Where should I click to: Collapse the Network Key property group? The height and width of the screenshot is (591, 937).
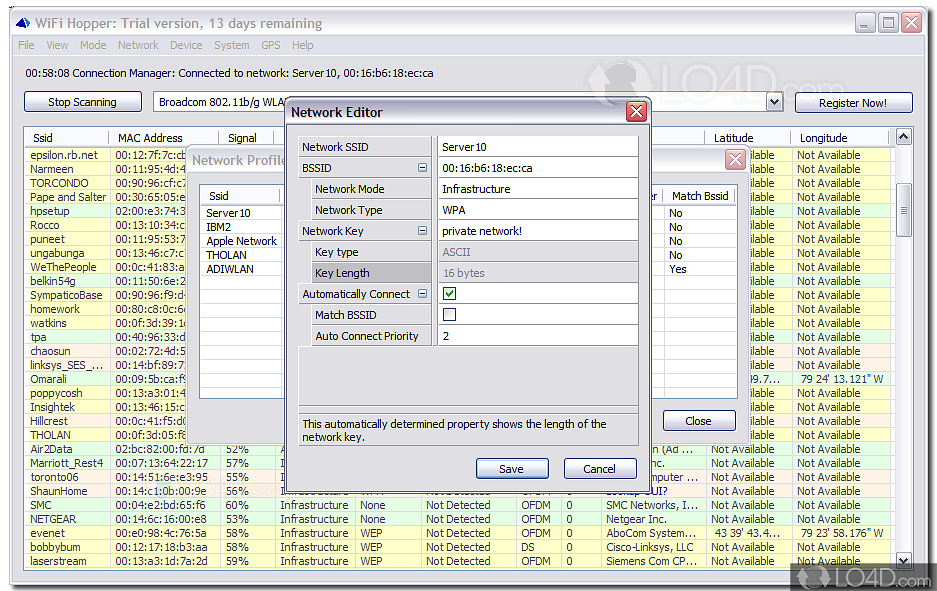pyautogui.click(x=422, y=231)
